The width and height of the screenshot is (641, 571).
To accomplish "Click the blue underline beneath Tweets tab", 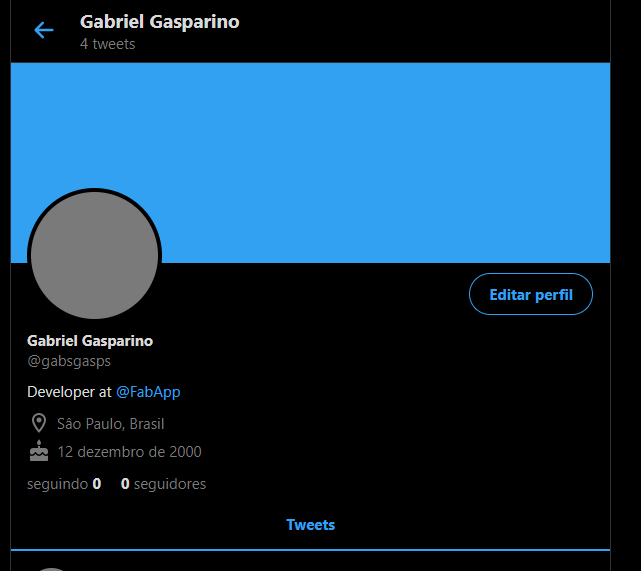I will [x=310, y=550].
